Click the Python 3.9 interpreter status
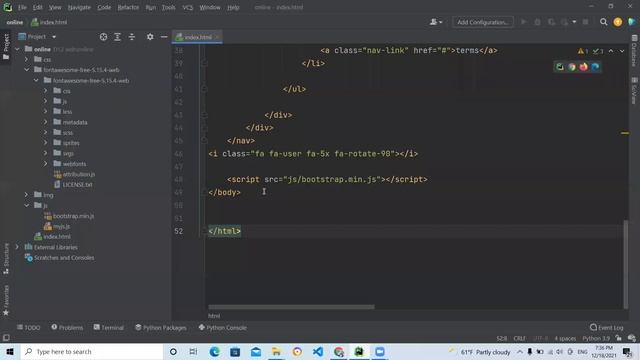Screen dimensions: 640x360 click(x=596, y=338)
